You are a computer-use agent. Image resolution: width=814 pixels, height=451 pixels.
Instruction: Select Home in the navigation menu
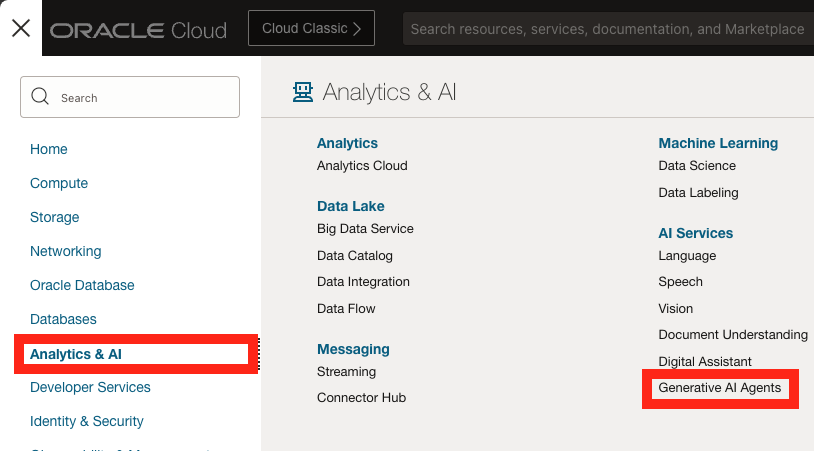coord(49,149)
